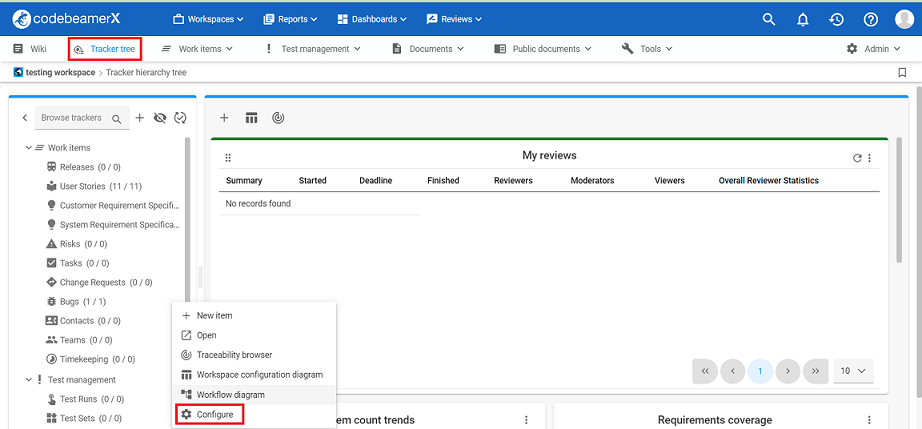The width and height of the screenshot is (922, 429).
Task: Click the search magnifier in top bar
Action: [768, 19]
